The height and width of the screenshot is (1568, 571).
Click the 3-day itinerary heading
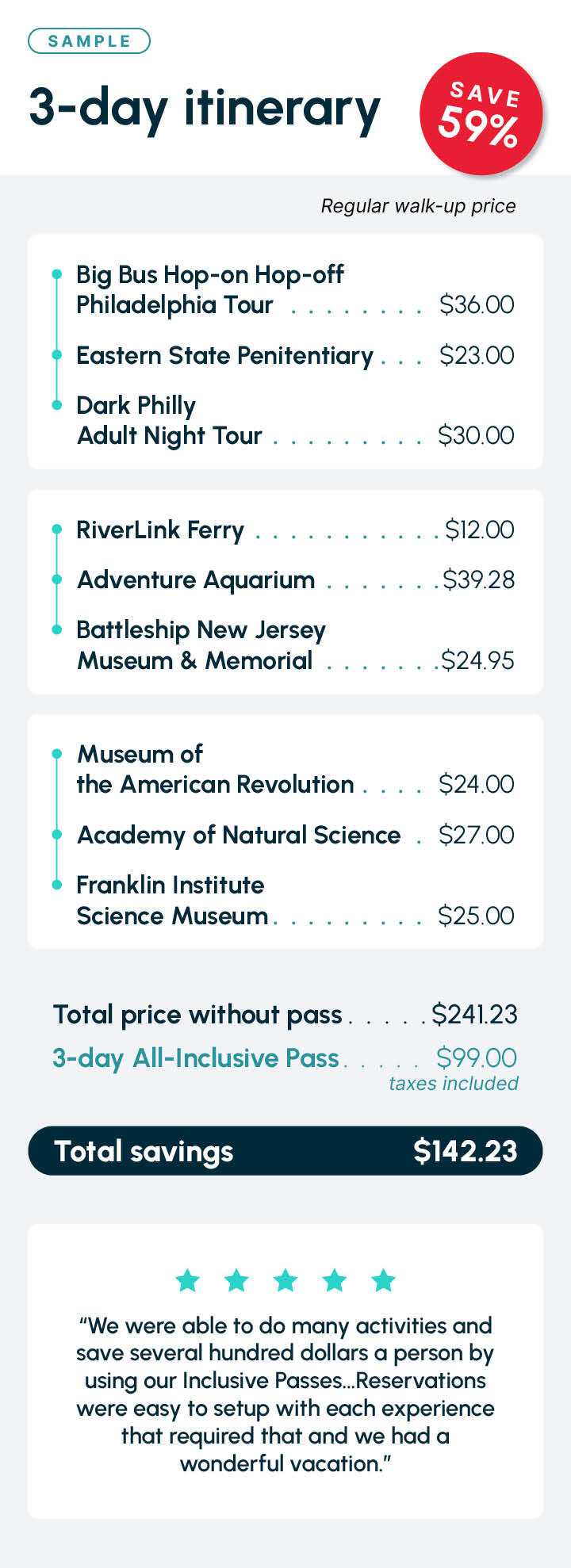[x=205, y=109]
